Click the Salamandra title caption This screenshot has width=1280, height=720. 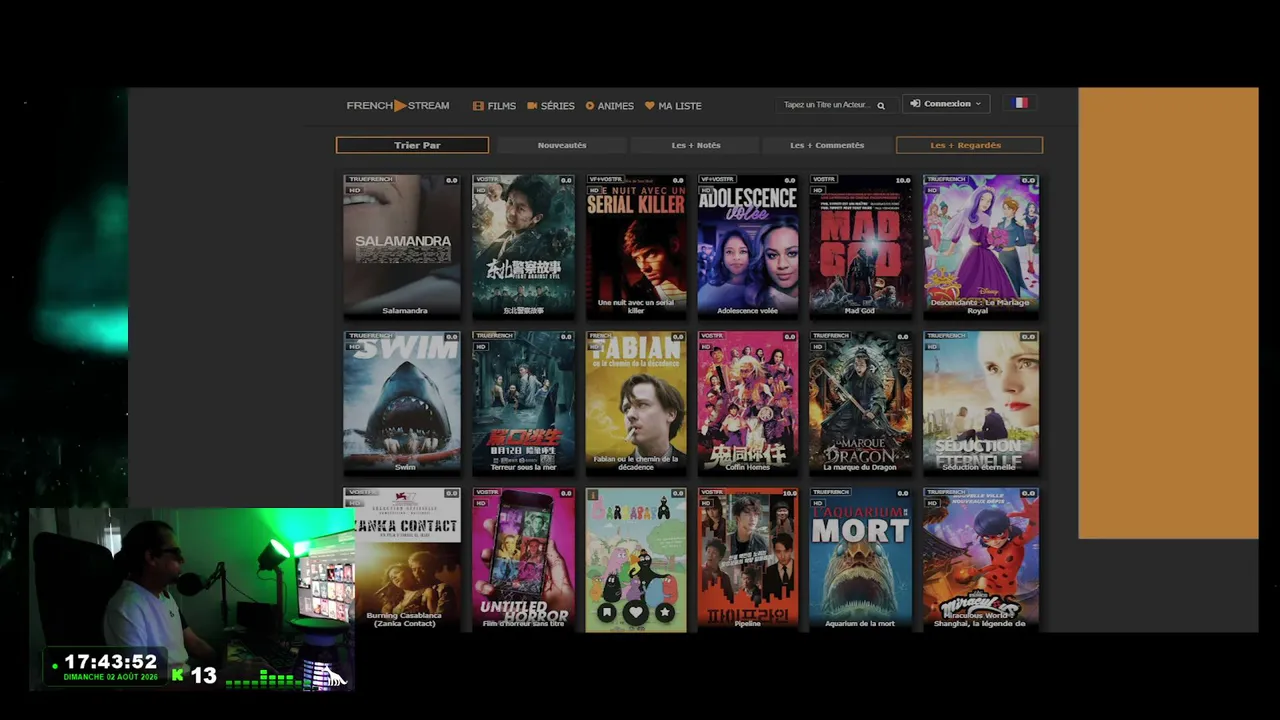[404, 311]
